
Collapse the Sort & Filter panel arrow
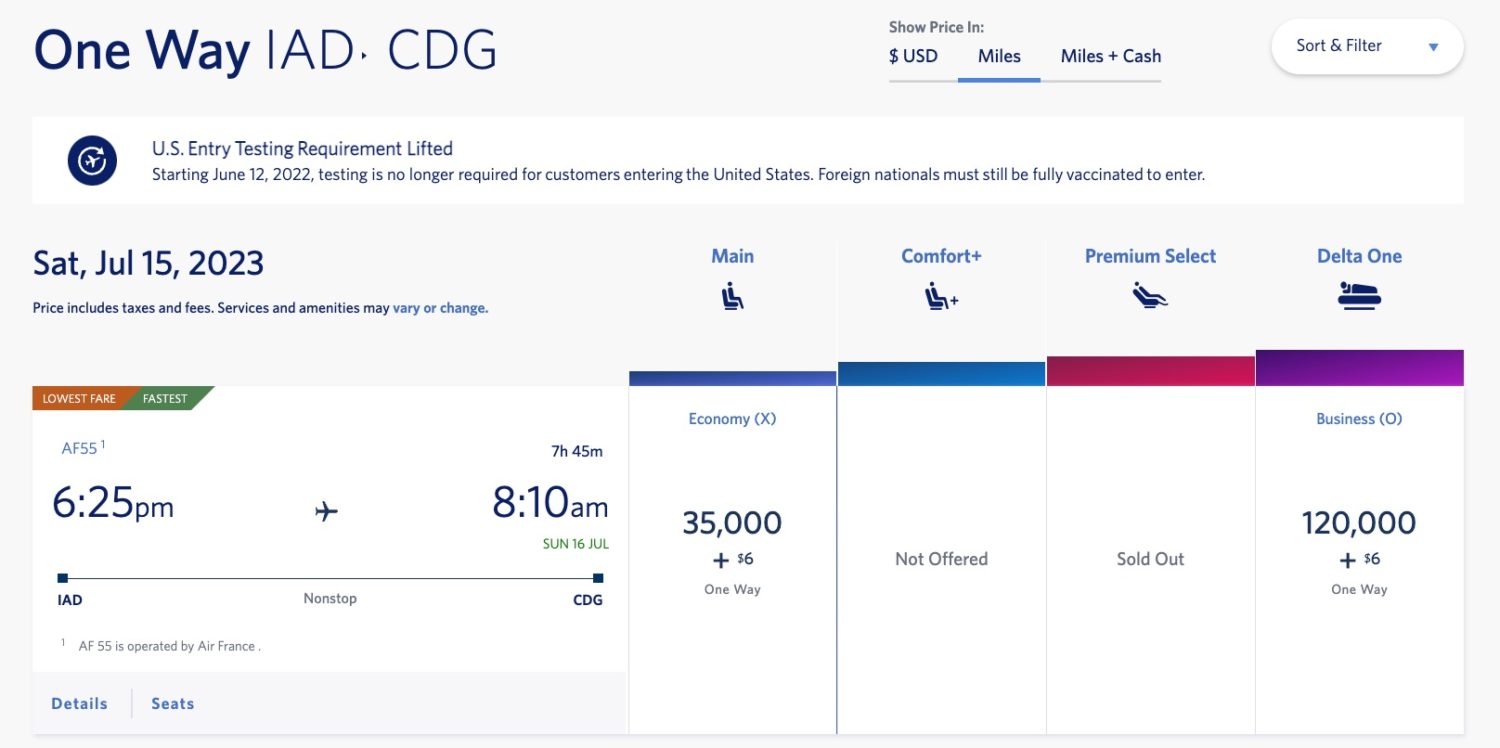1433,46
